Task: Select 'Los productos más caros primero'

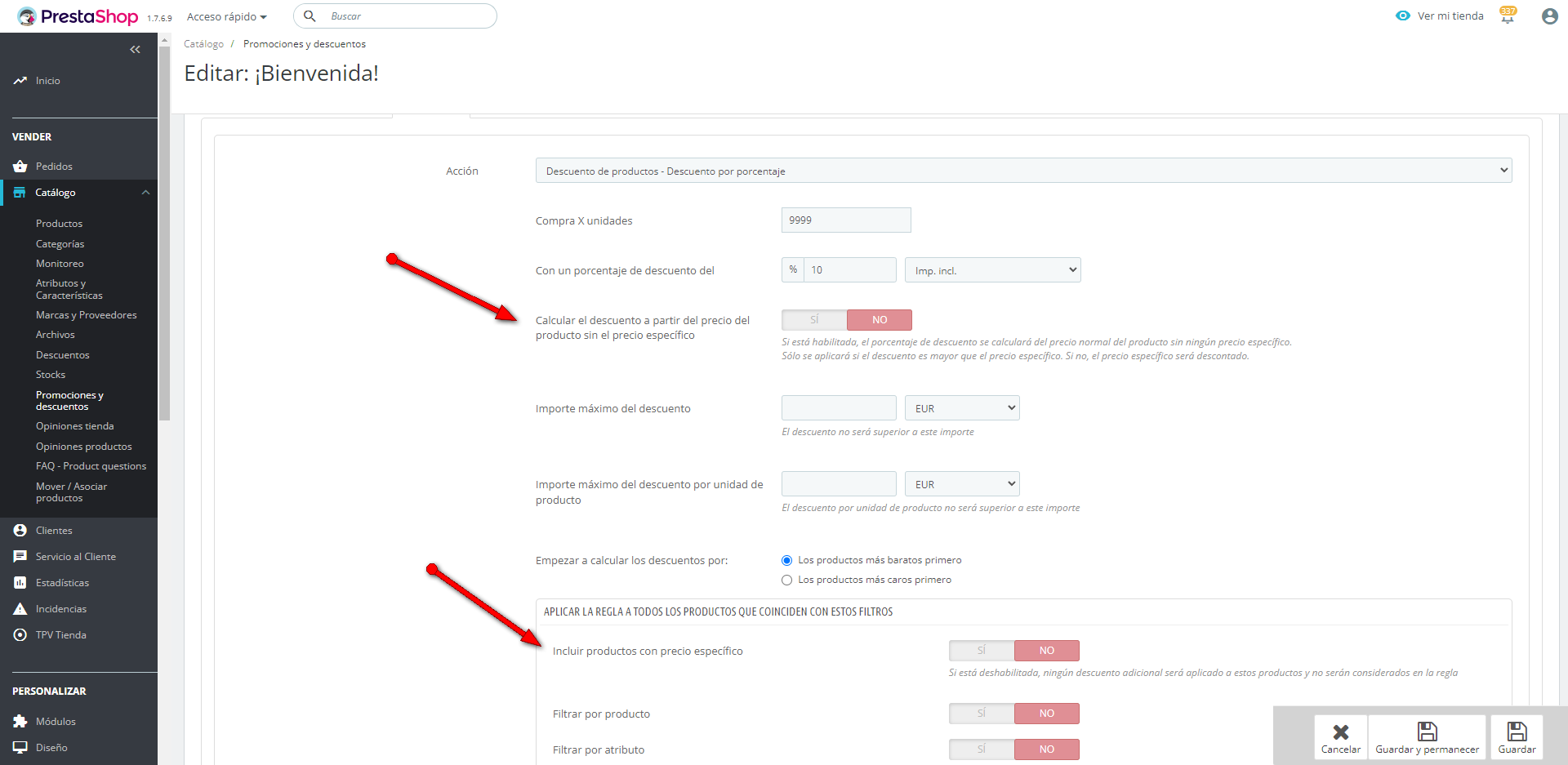Action: 787,580
